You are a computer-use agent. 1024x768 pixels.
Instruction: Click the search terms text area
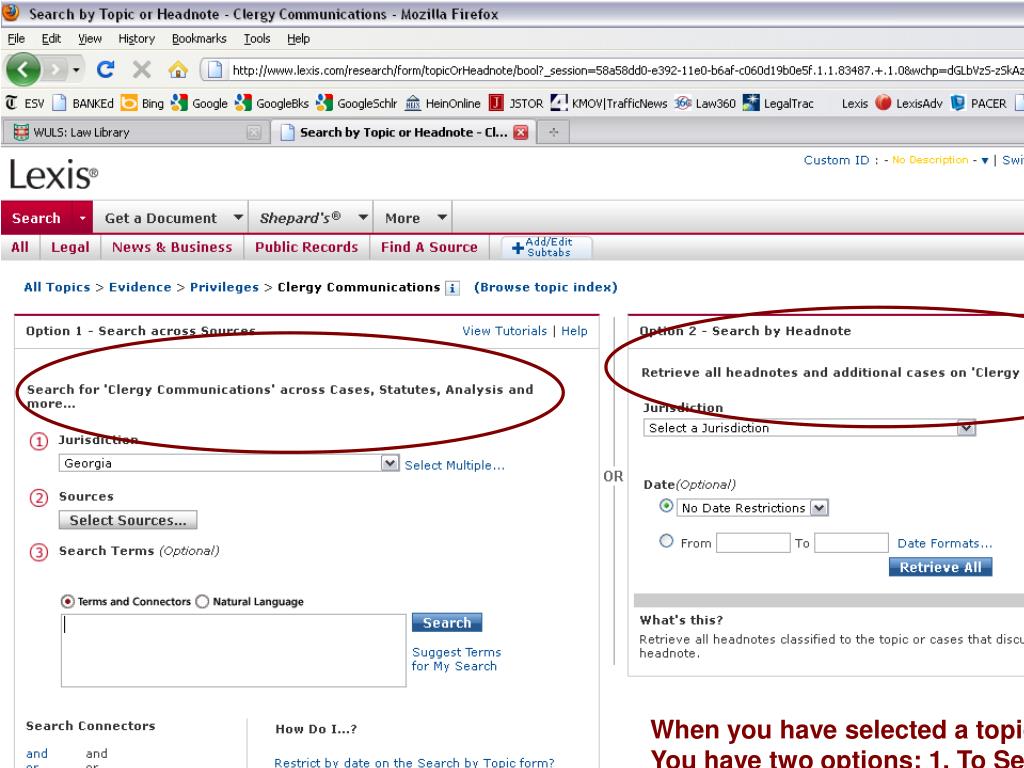tap(233, 650)
